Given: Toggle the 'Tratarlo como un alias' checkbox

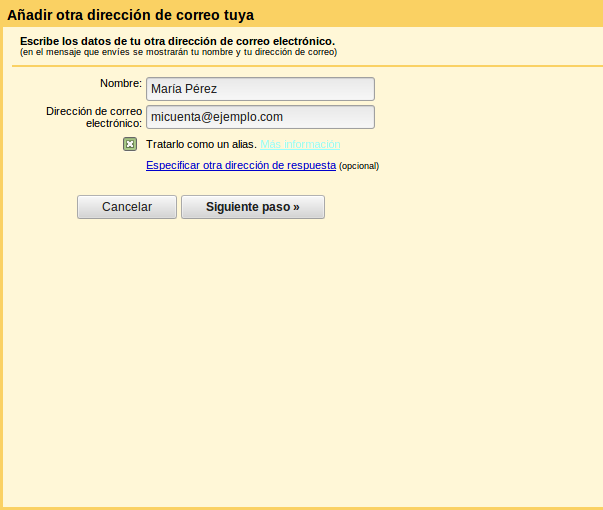Looking at the screenshot, I should (x=130, y=144).
